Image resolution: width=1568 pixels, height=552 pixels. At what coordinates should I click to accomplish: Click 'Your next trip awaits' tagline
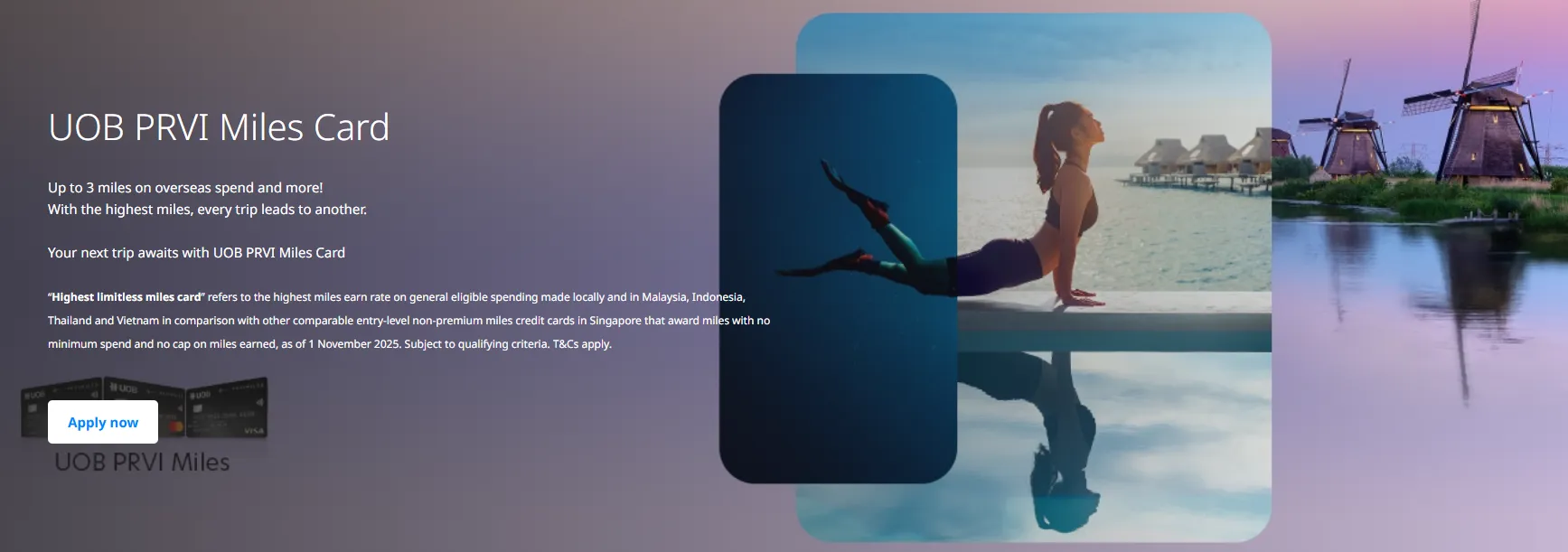click(196, 253)
